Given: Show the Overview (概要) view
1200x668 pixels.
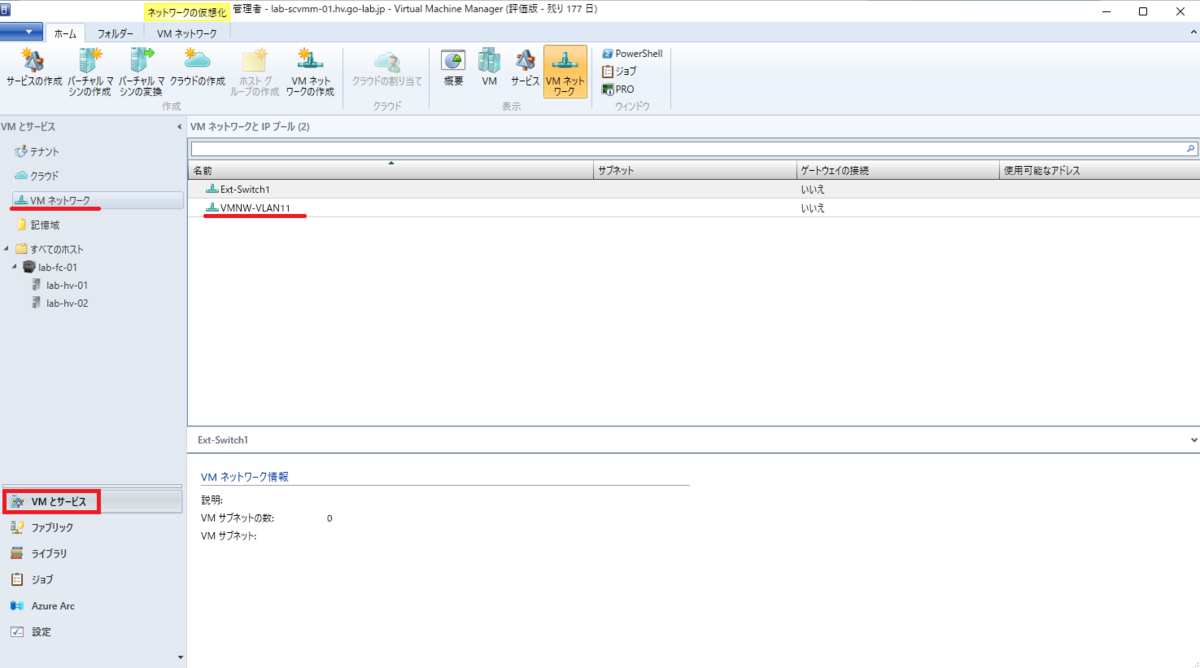Looking at the screenshot, I should point(453,68).
